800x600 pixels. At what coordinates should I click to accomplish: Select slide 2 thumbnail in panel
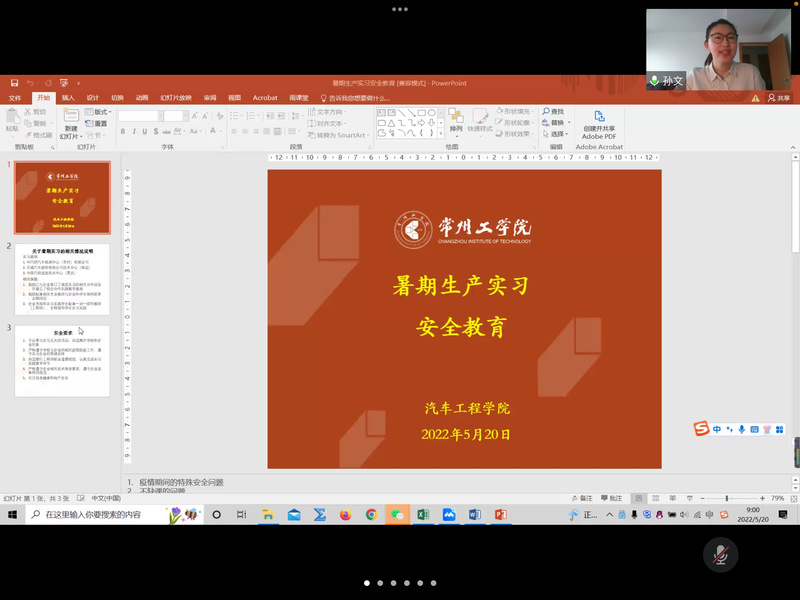62,279
